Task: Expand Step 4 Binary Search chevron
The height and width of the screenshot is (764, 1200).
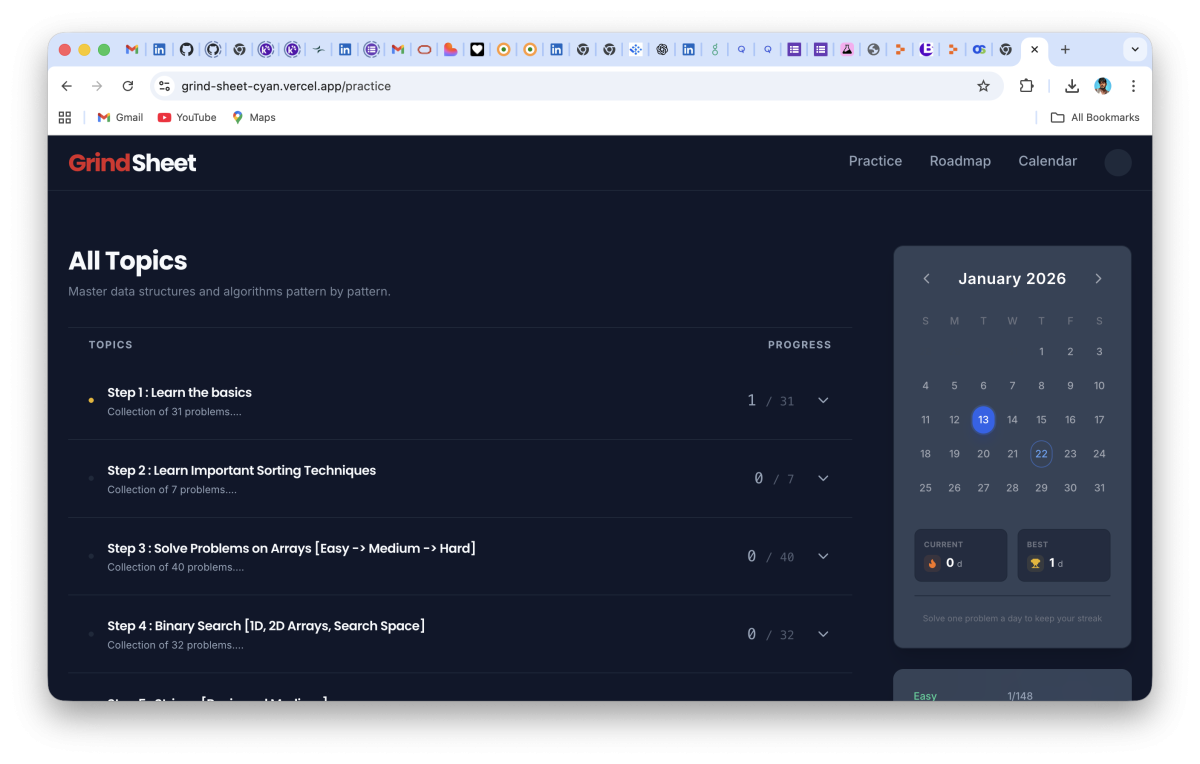Action: click(823, 634)
